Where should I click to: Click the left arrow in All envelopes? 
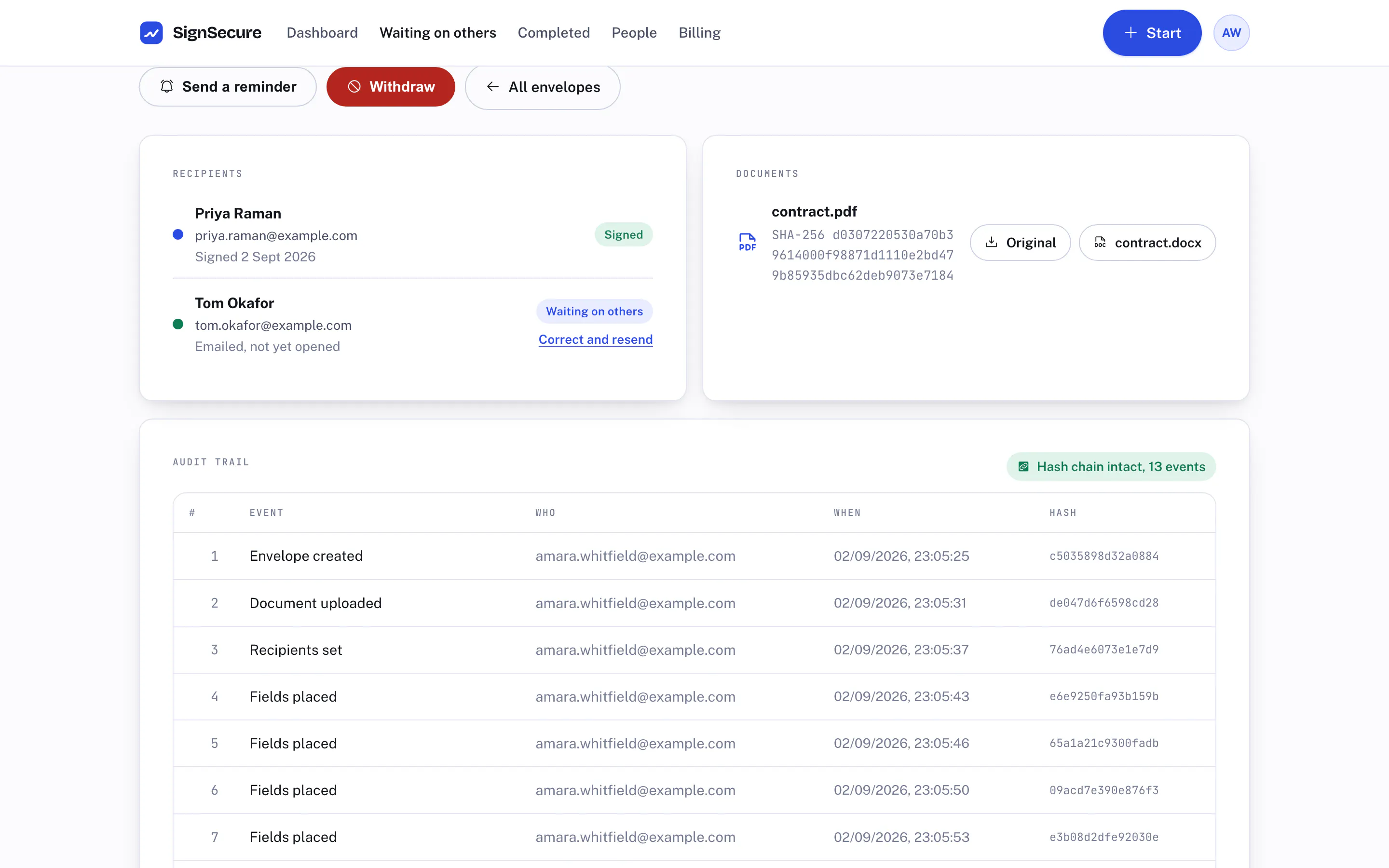click(x=492, y=87)
